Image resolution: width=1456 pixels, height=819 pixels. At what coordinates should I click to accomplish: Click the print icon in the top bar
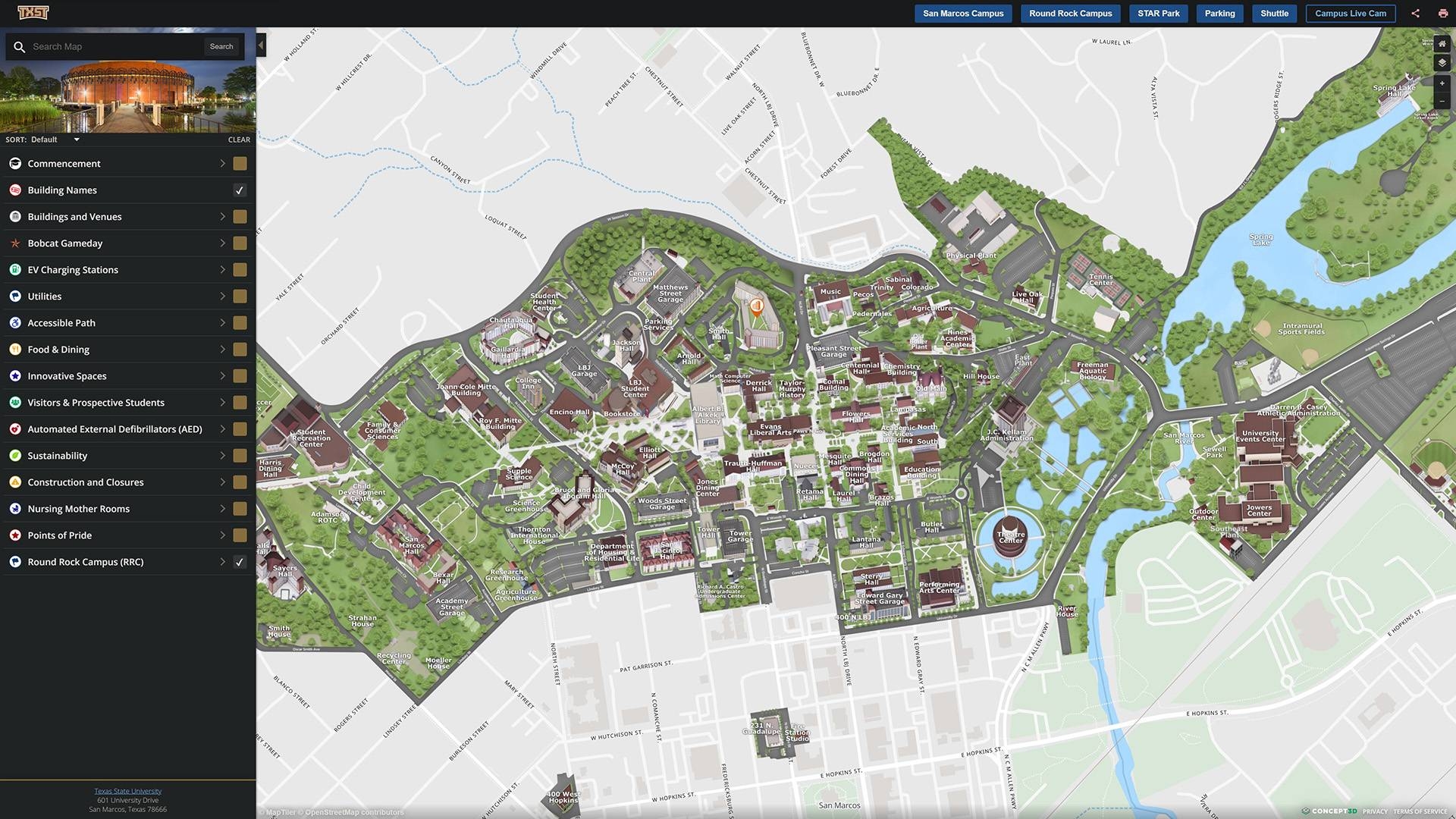coord(1442,13)
